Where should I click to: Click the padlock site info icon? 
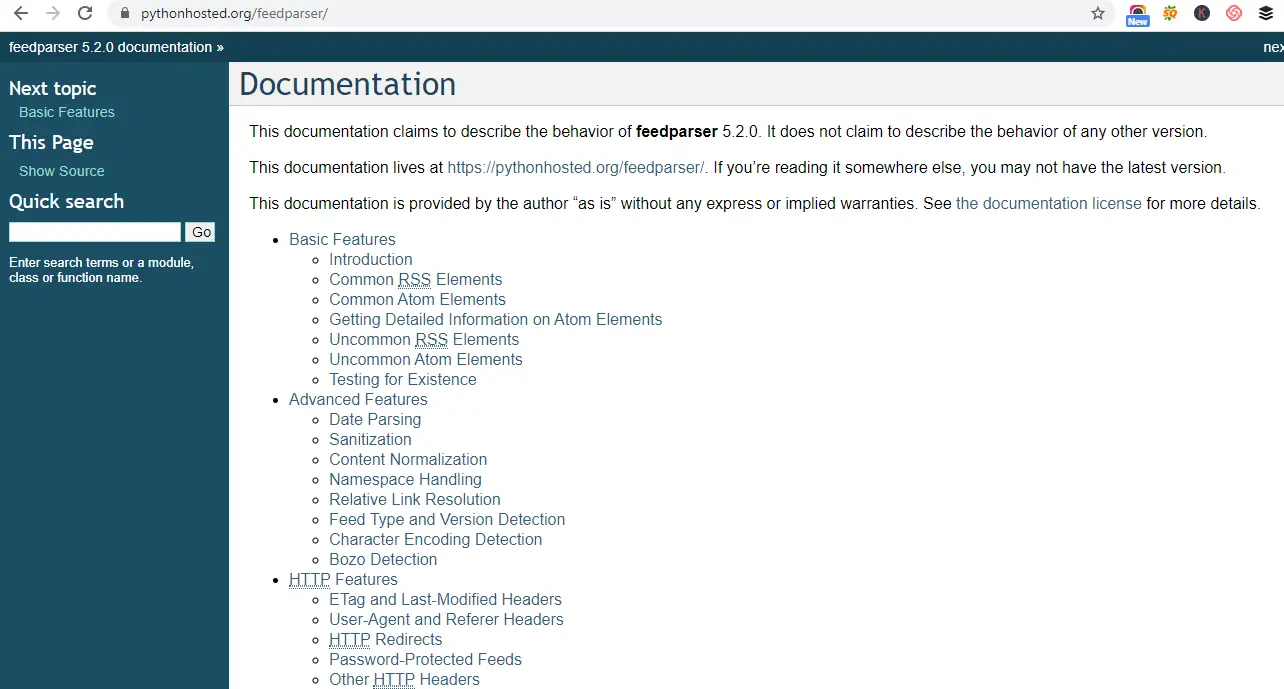click(x=125, y=14)
